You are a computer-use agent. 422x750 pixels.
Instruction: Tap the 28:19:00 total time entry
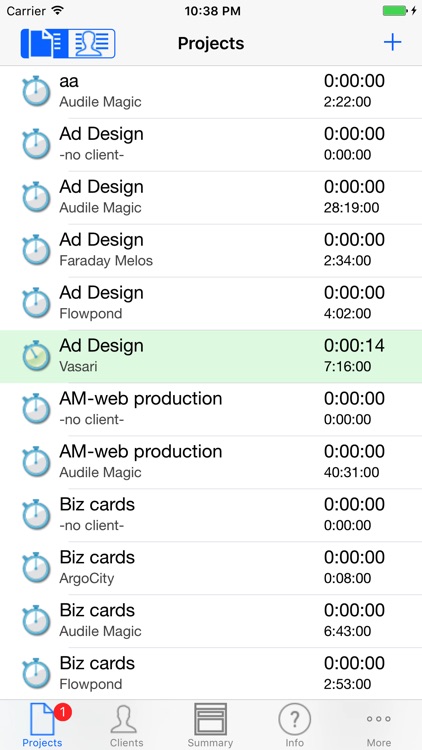(x=351, y=208)
